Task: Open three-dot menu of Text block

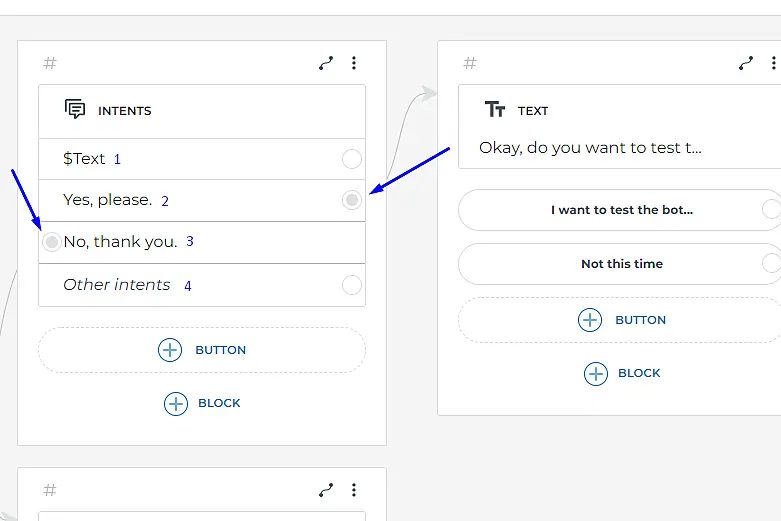Action: [x=774, y=63]
